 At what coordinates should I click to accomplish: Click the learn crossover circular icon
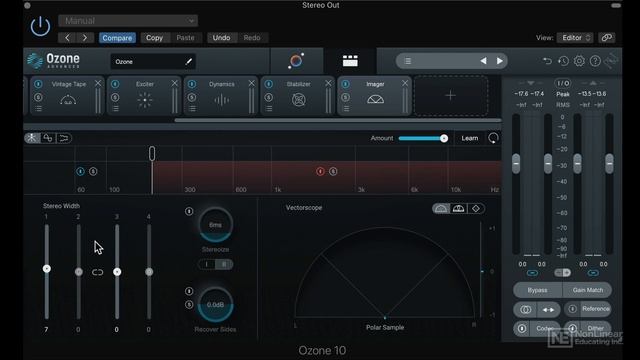click(x=493, y=138)
